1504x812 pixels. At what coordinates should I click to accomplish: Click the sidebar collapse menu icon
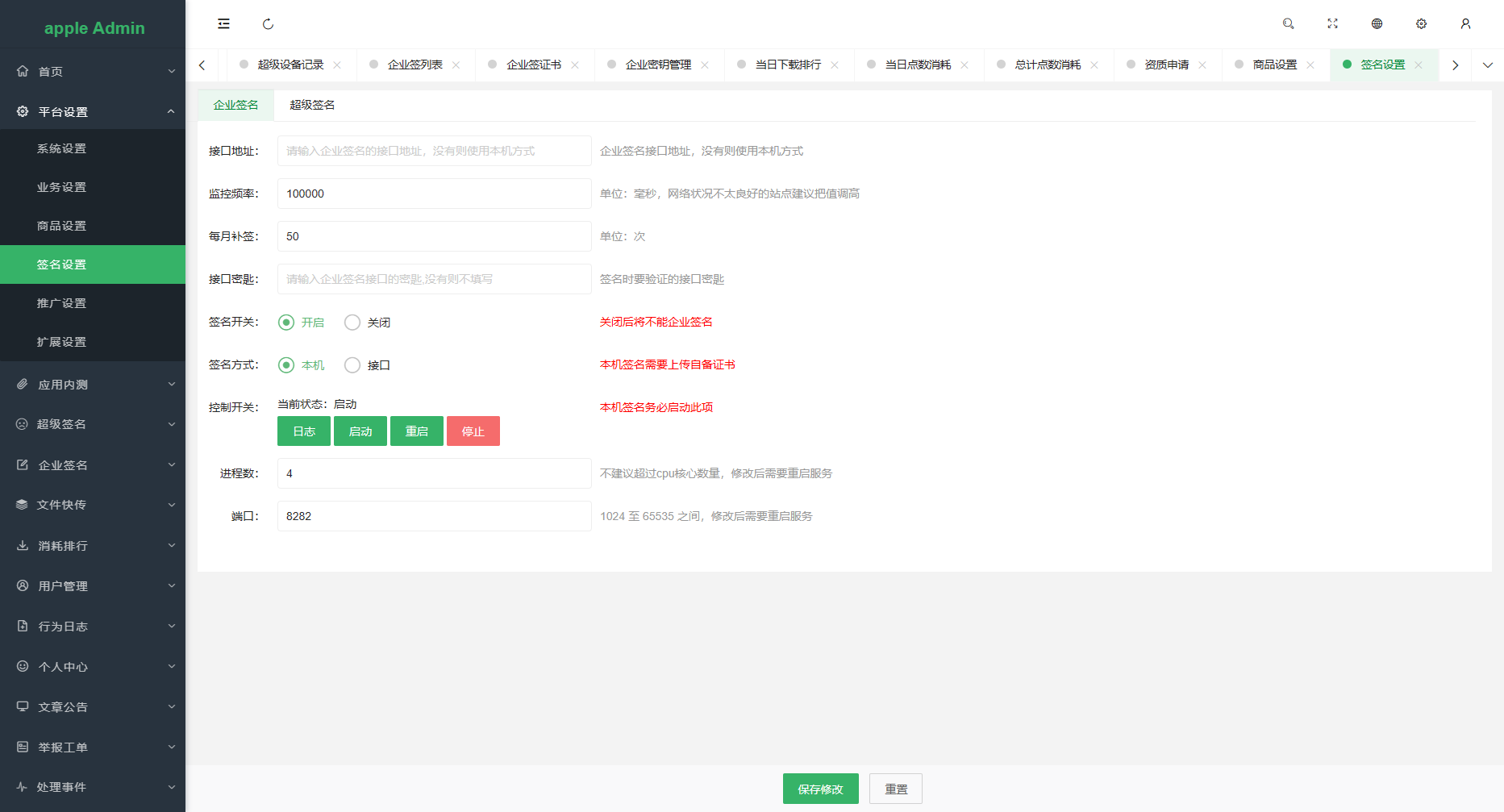click(223, 24)
